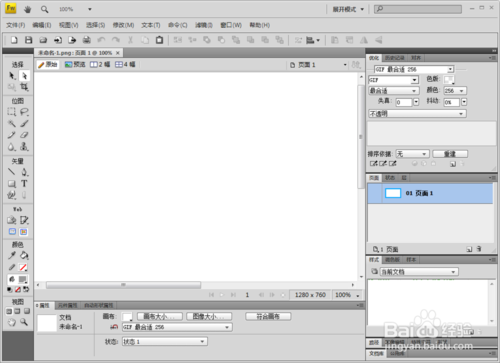Select the Paint Bucket tool
The width and height of the screenshot is (500, 363).
pos(24,256)
